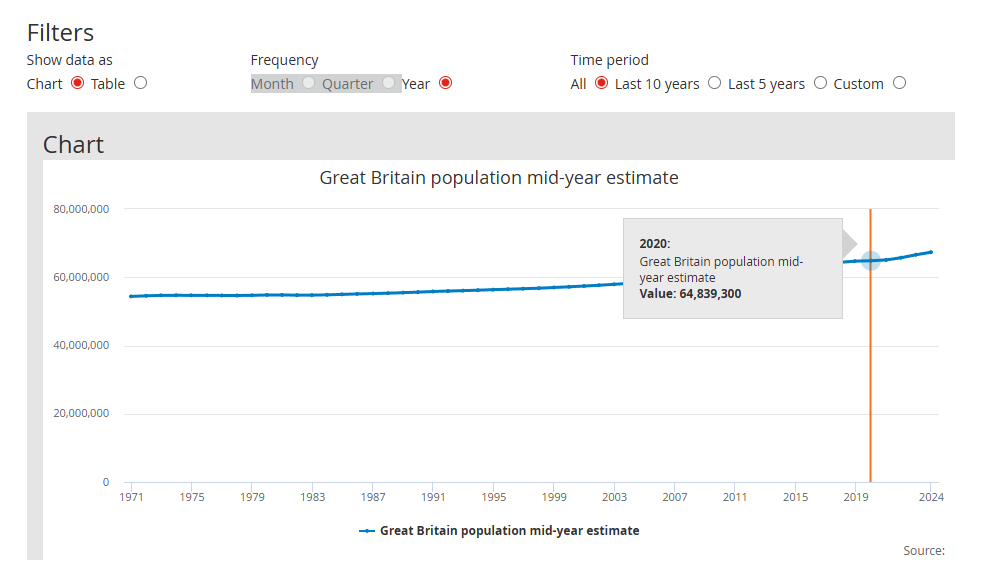Click the chart title text

coord(498,178)
